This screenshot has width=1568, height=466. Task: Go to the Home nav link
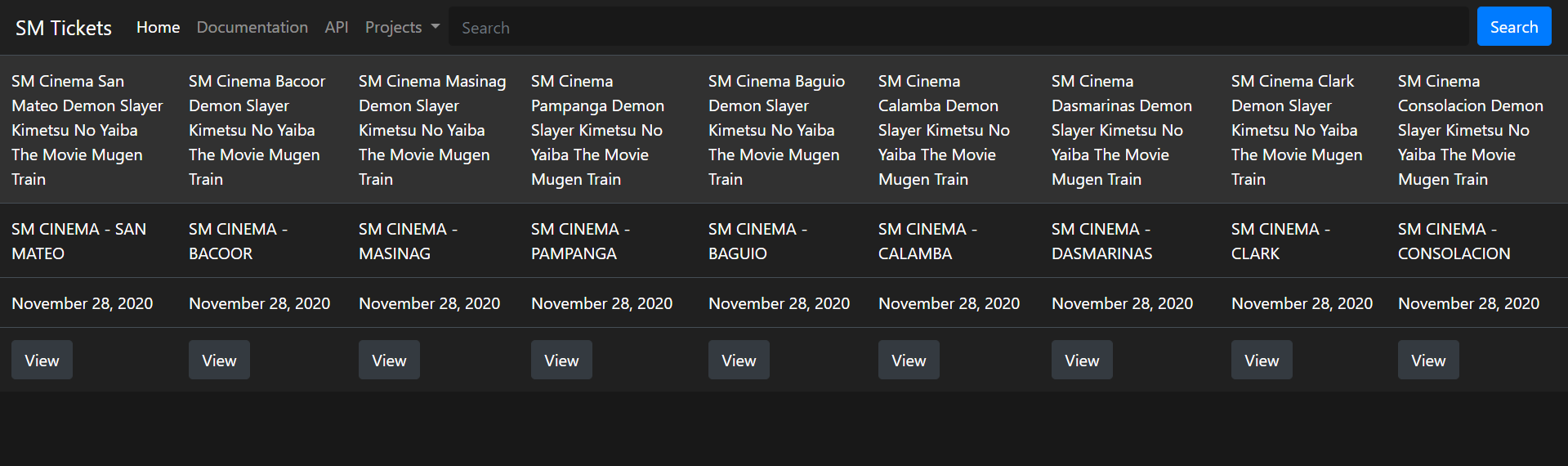tap(158, 27)
